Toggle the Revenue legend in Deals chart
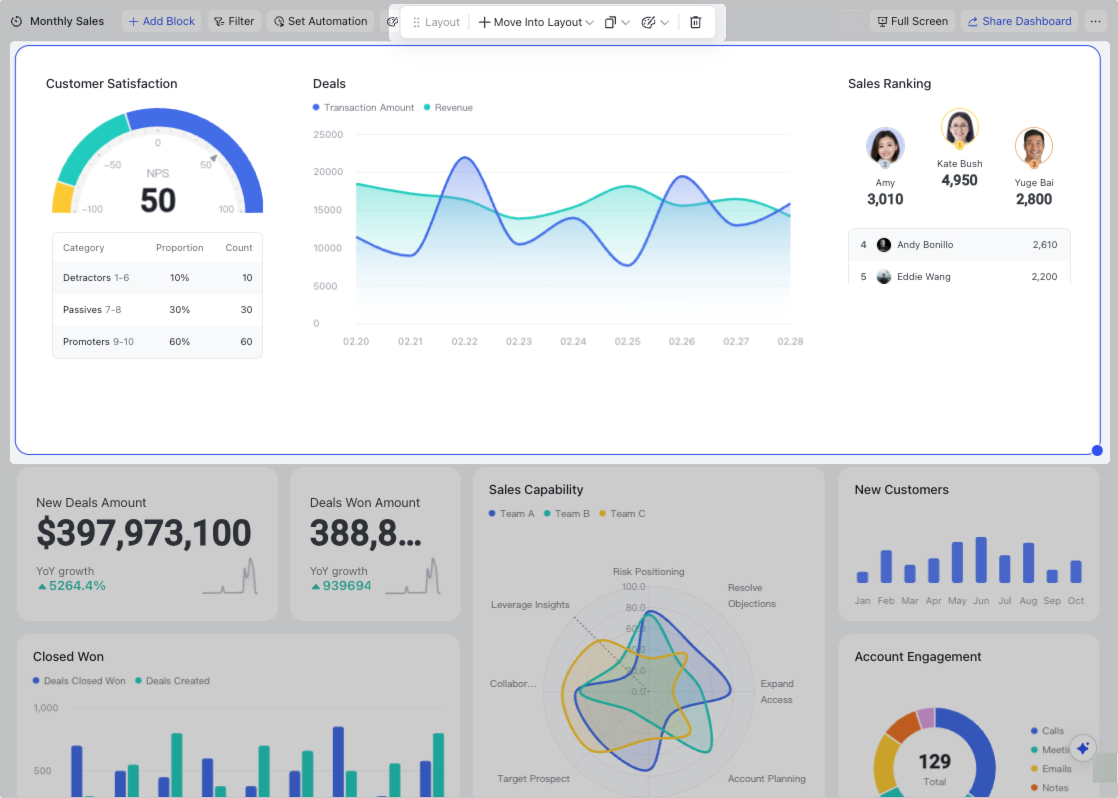This screenshot has height=798, width=1118. 448,107
